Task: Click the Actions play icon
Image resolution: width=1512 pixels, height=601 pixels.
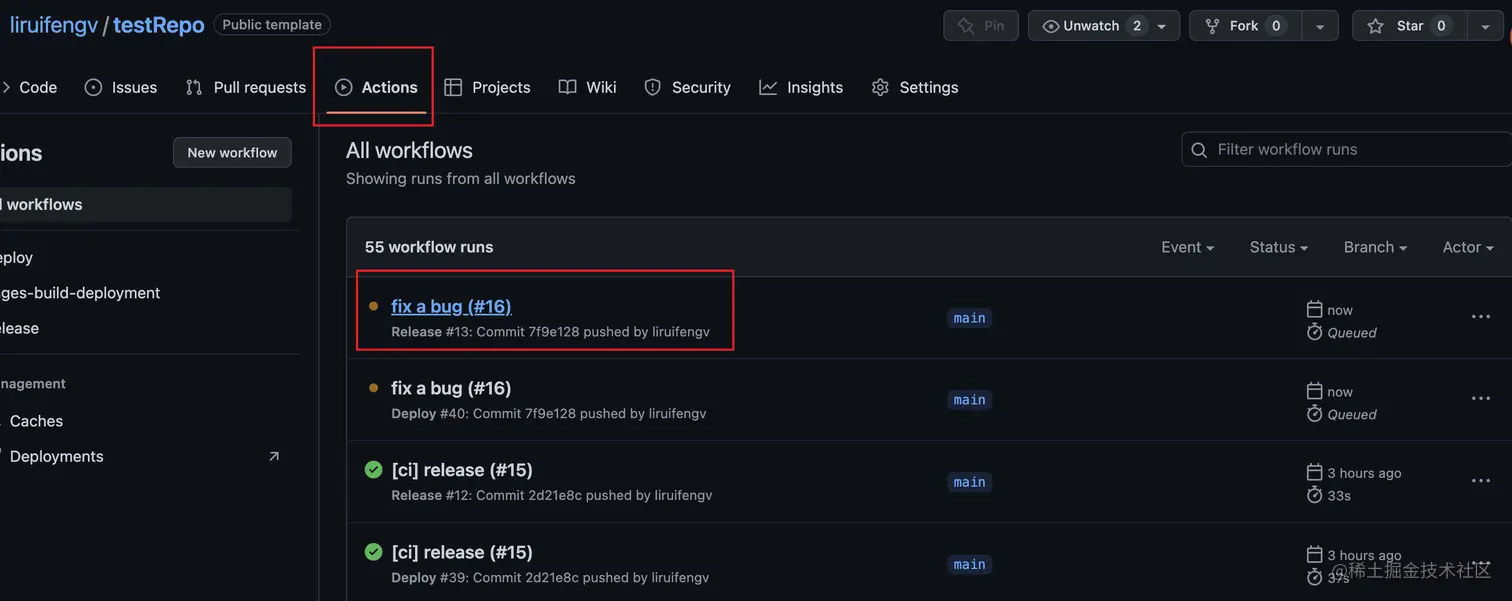Action: pyautogui.click(x=344, y=87)
